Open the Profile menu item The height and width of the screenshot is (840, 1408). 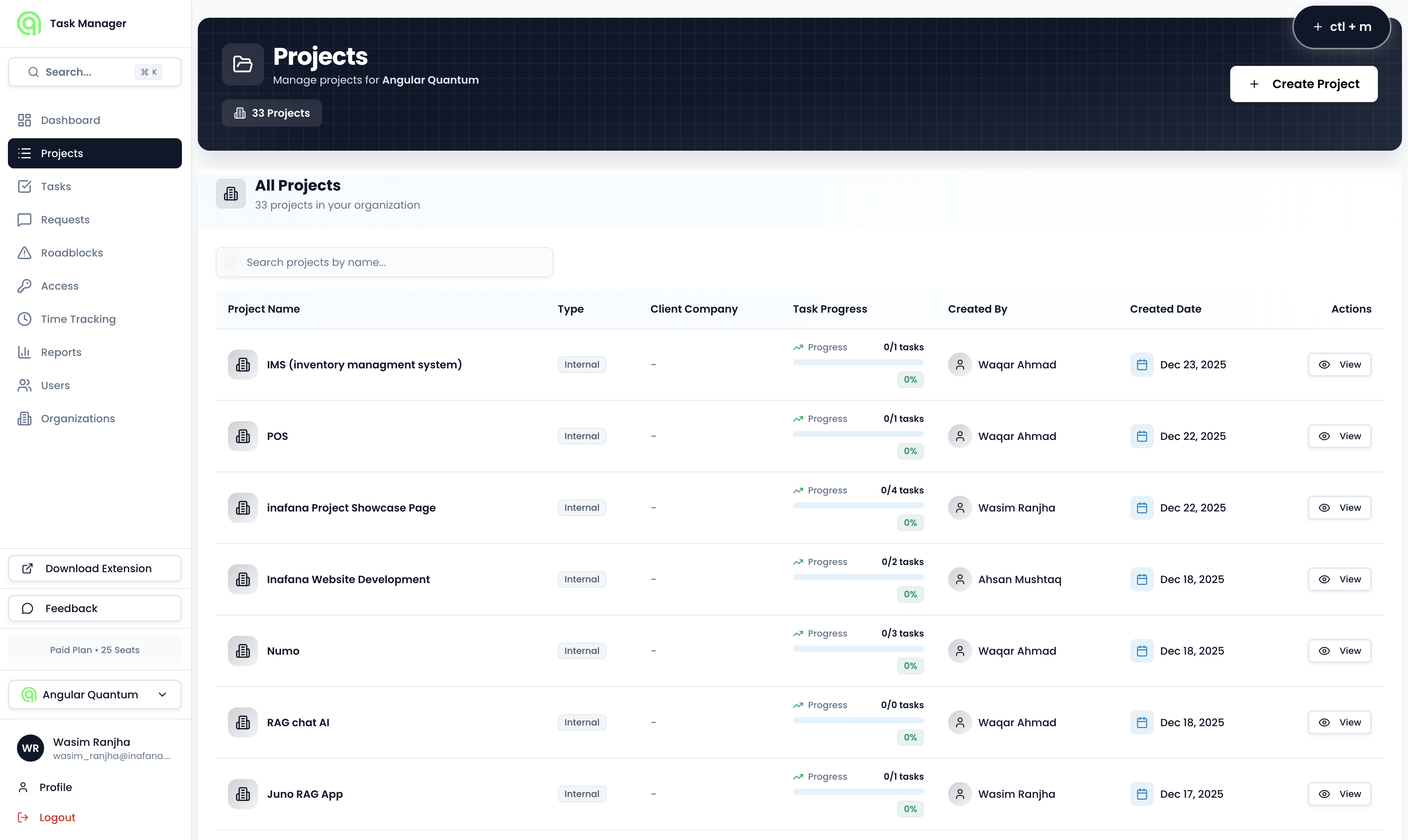coord(55,787)
